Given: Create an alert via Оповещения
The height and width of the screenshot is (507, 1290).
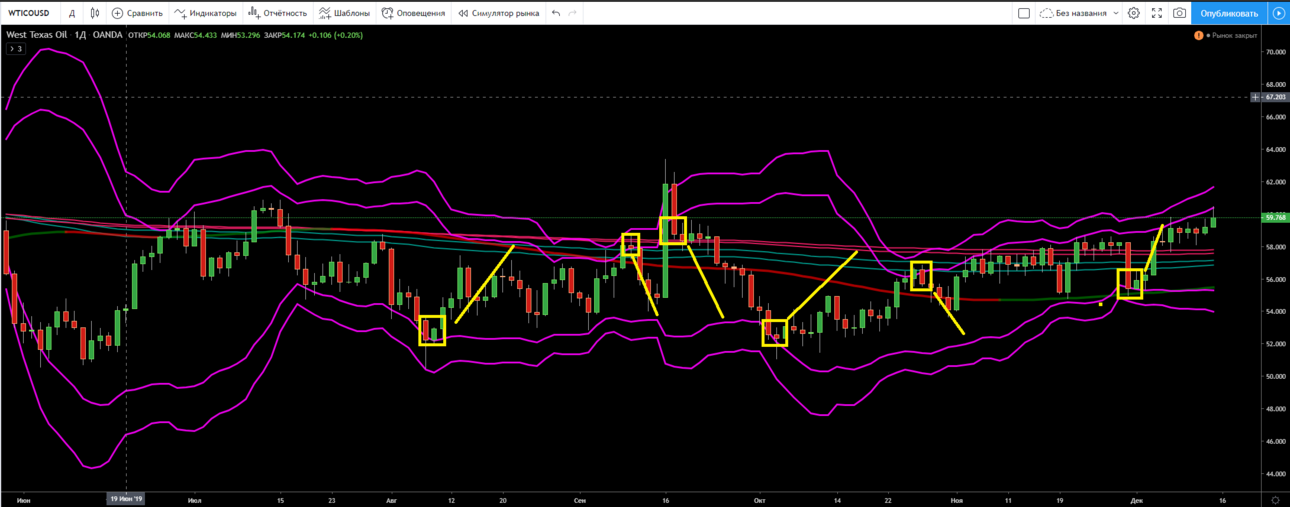Looking at the screenshot, I should tap(413, 13).
